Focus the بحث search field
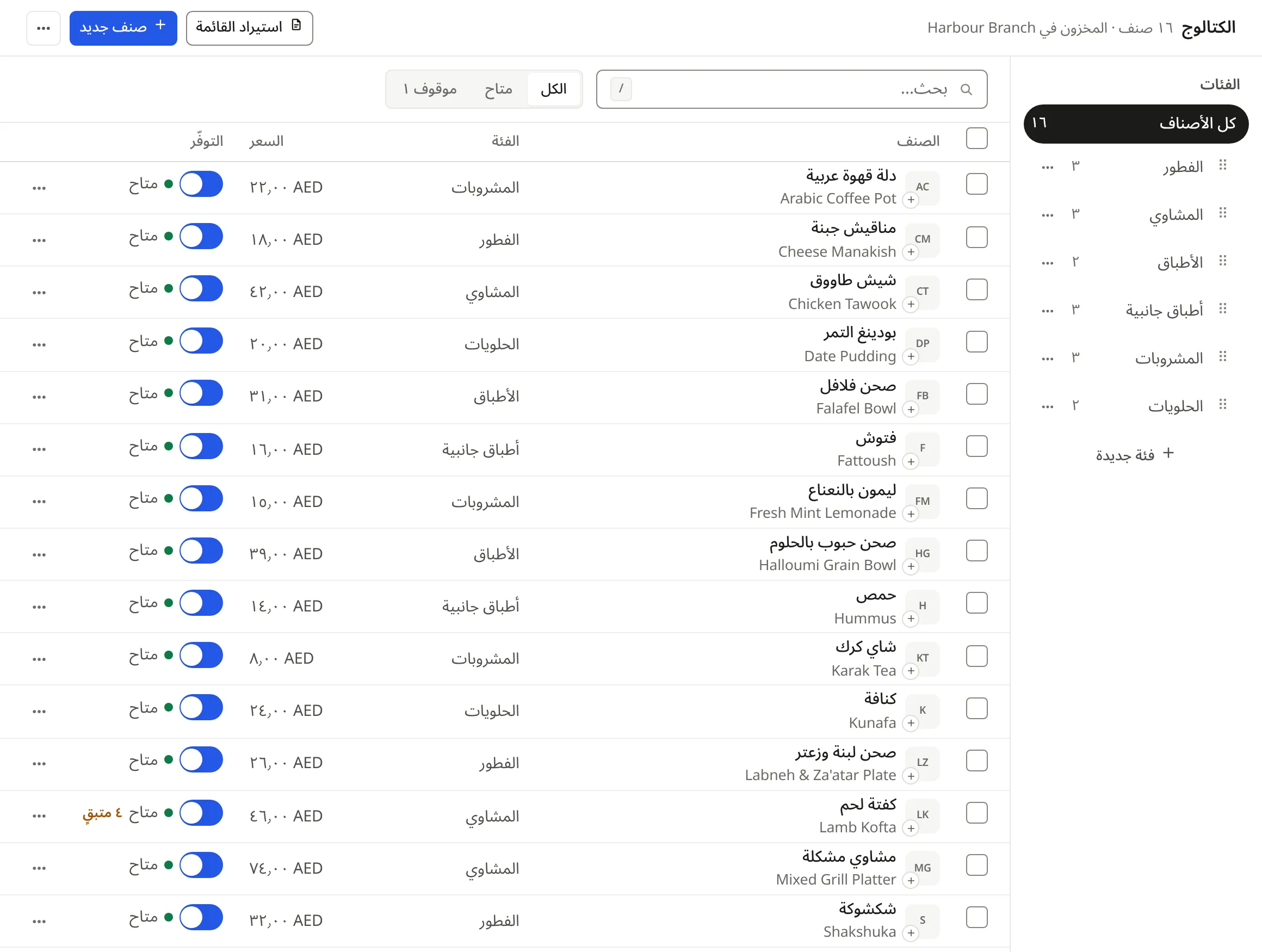This screenshot has width=1262, height=952. click(x=792, y=90)
